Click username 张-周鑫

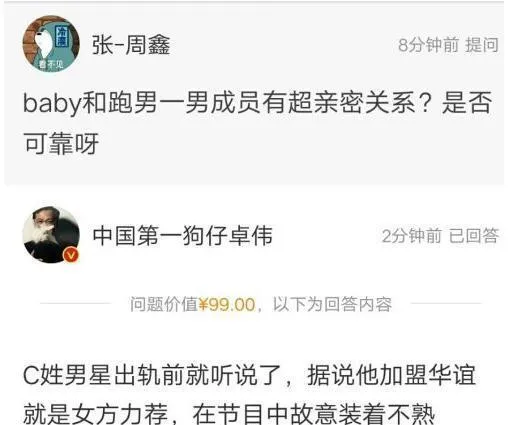(131, 45)
